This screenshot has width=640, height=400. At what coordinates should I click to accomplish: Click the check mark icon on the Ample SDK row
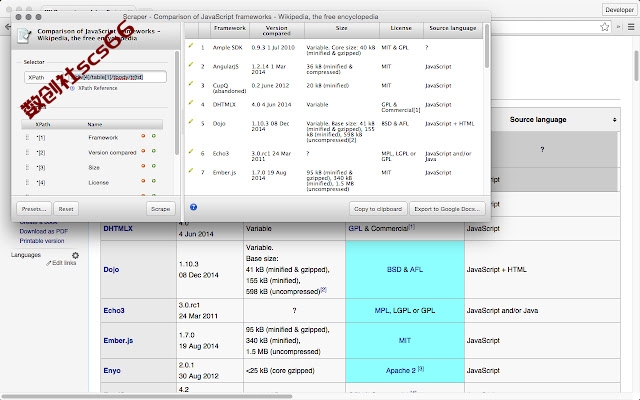(191, 46)
